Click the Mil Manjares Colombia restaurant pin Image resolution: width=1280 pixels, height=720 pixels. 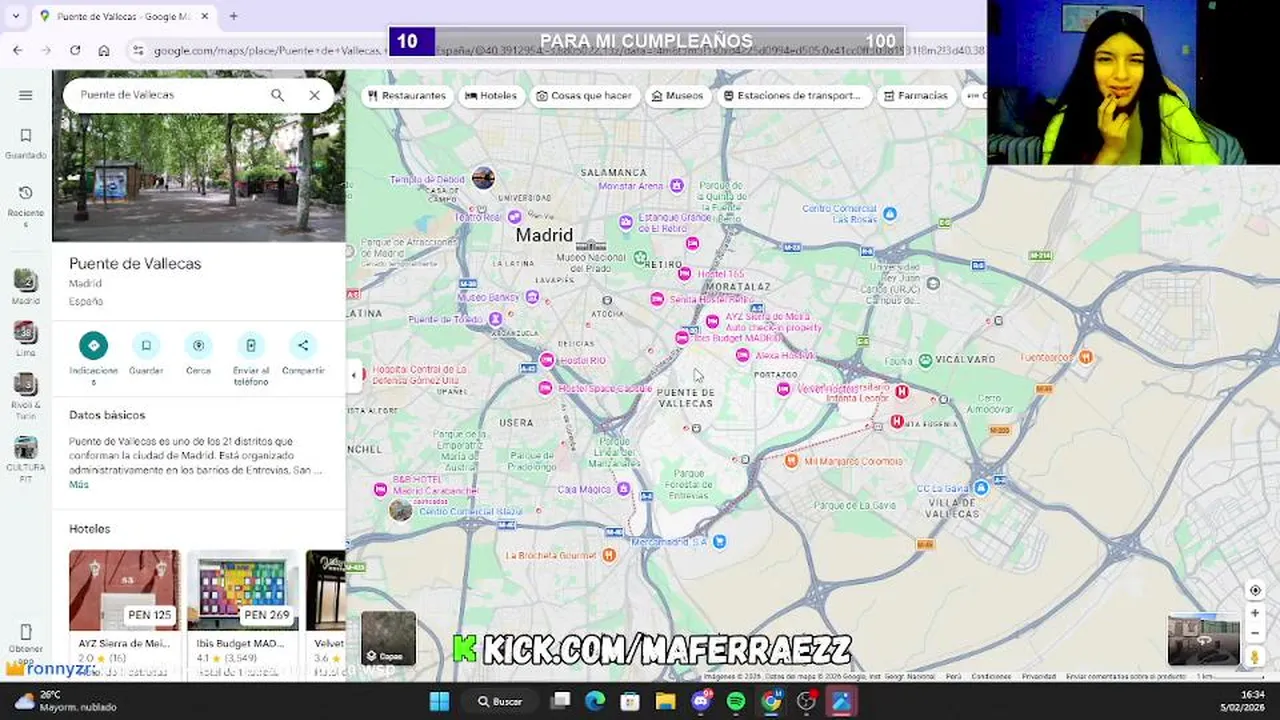(791, 461)
